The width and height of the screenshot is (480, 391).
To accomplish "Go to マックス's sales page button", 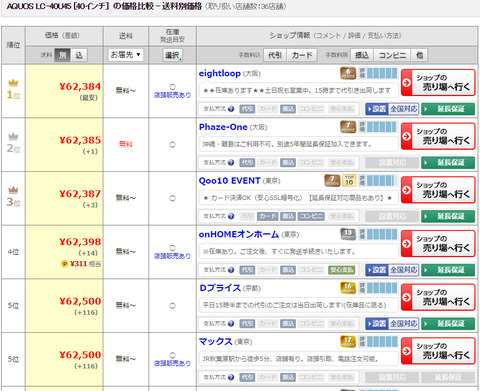I will coord(438,351).
